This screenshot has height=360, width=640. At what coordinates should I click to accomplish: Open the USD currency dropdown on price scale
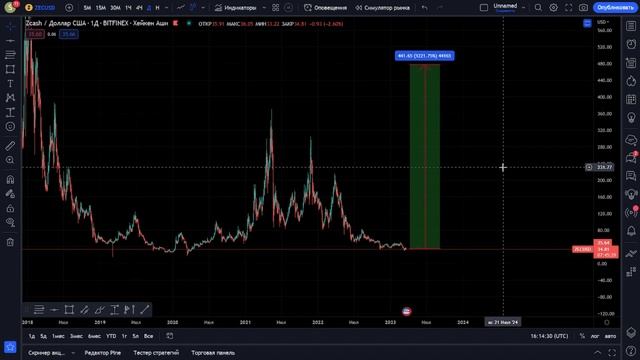click(x=603, y=22)
